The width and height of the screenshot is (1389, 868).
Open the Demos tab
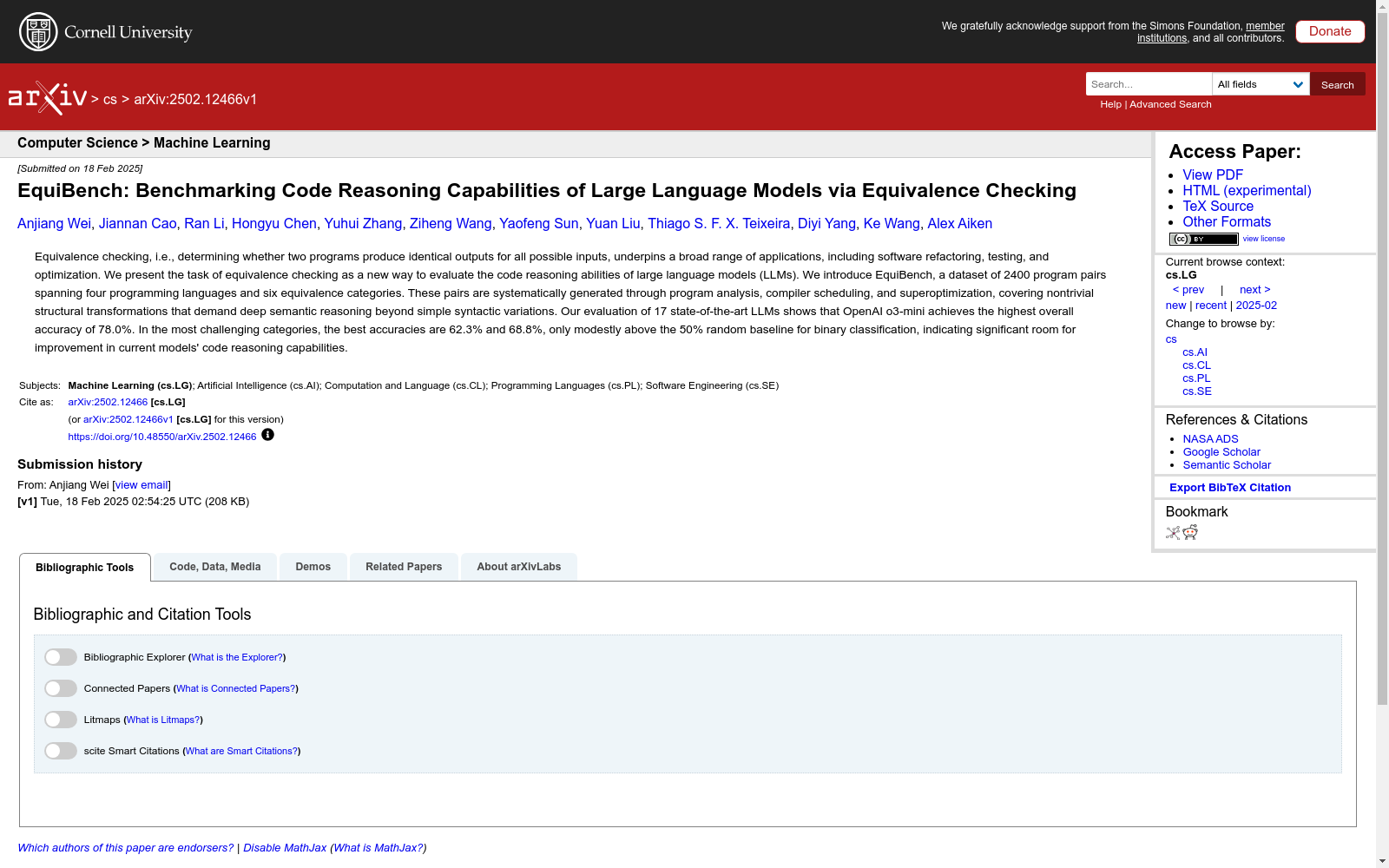coord(313,567)
